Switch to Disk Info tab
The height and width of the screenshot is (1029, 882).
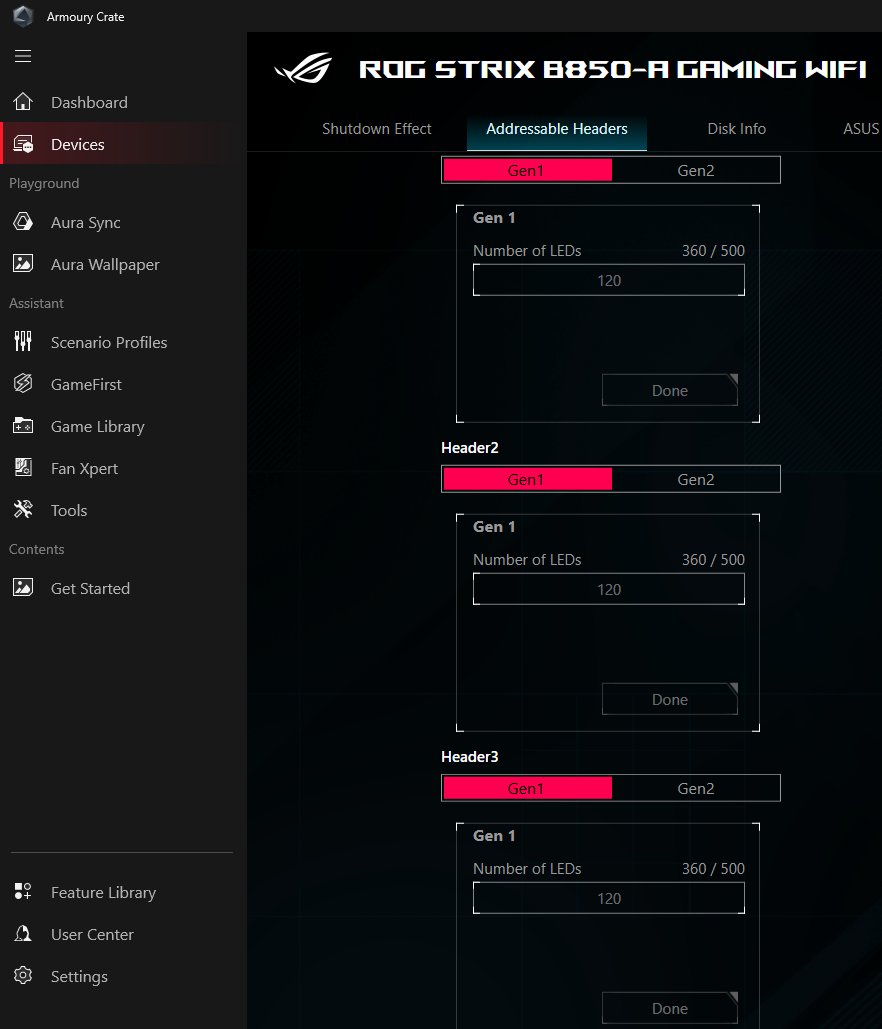(x=736, y=129)
